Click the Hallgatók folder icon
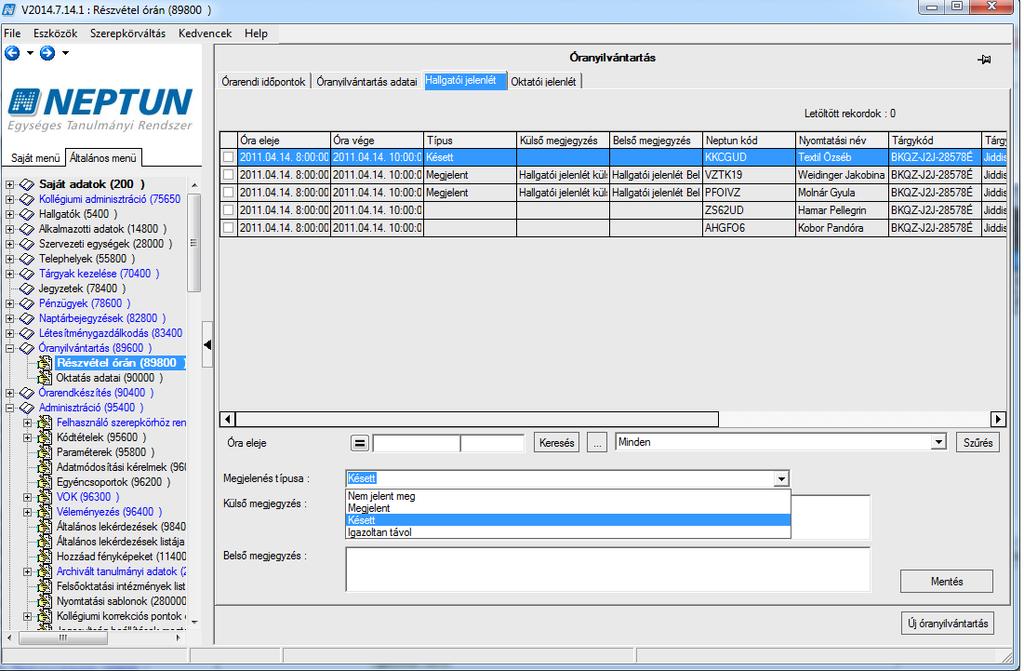 click(27, 214)
